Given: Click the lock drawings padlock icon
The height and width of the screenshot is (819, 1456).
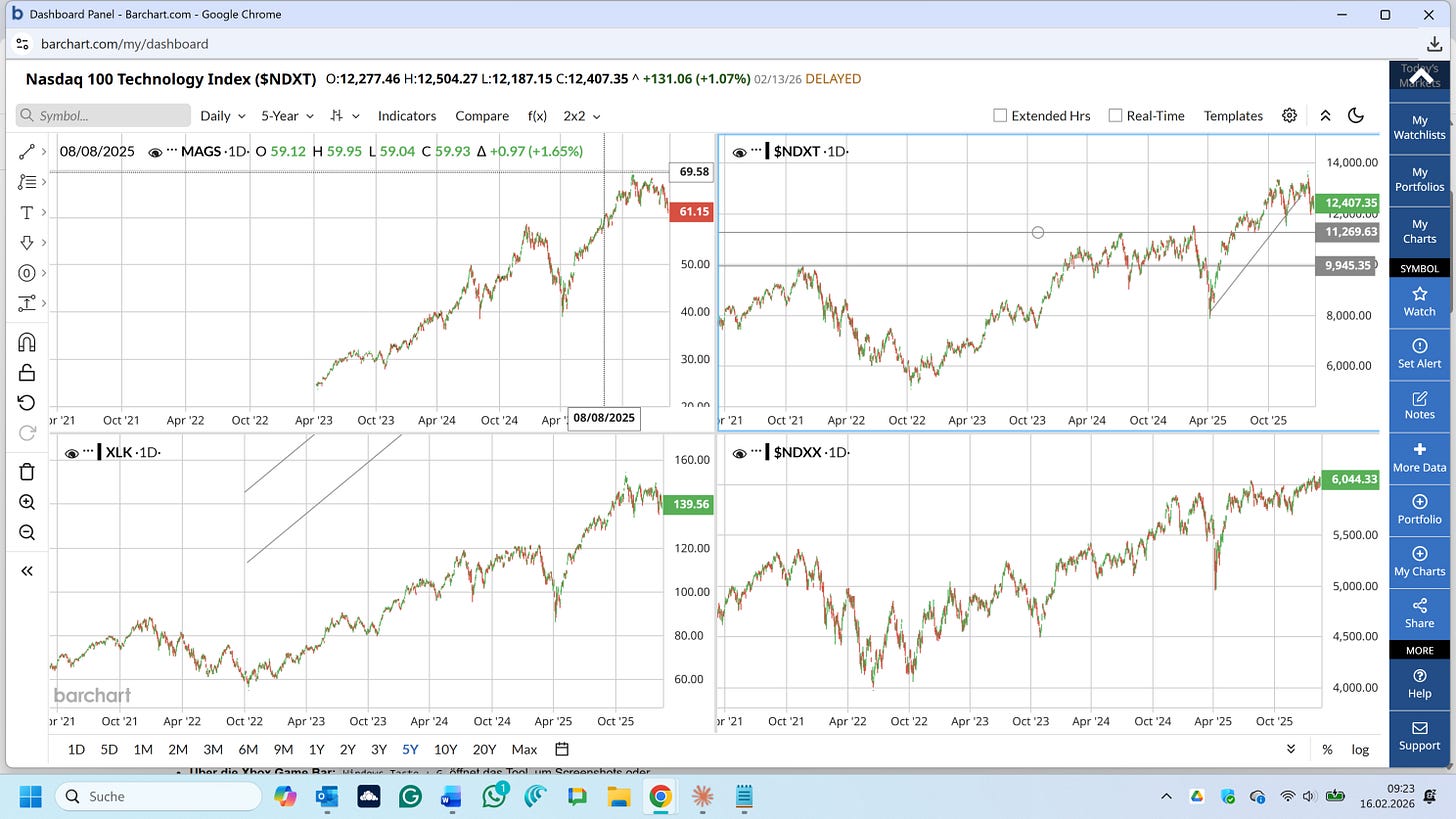Looking at the screenshot, I should tap(27, 372).
